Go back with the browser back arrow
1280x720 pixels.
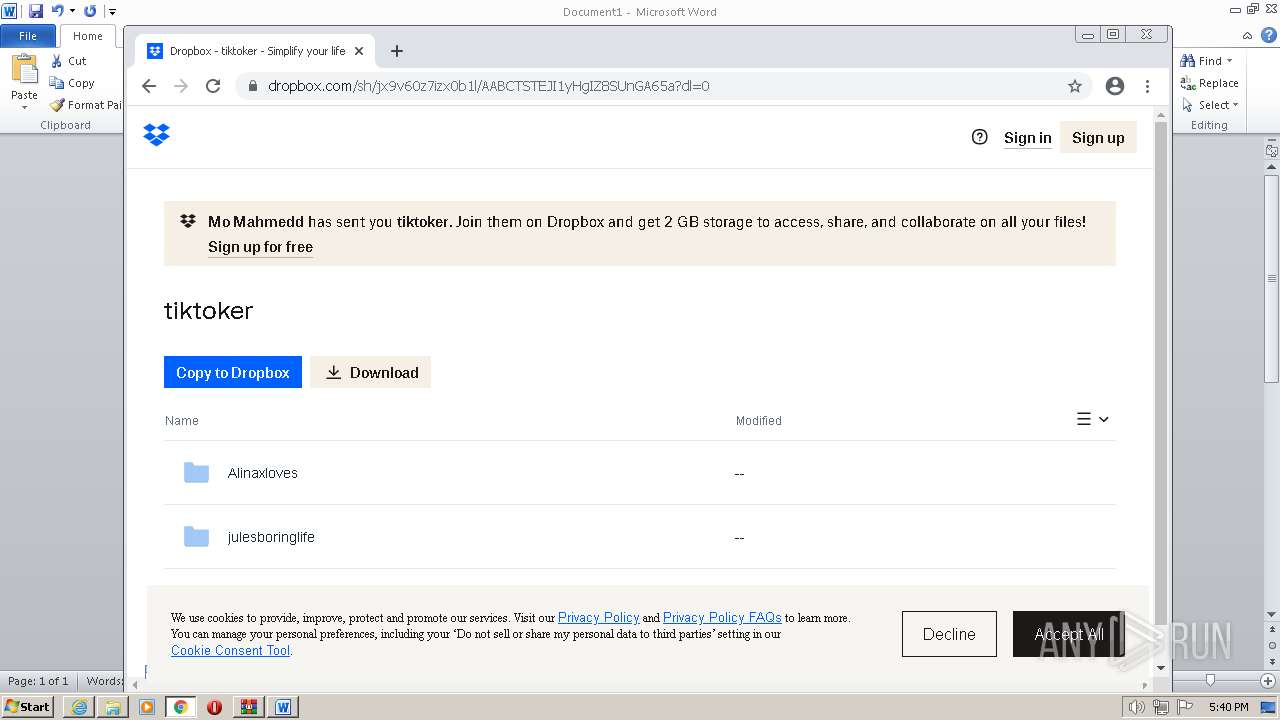149,86
